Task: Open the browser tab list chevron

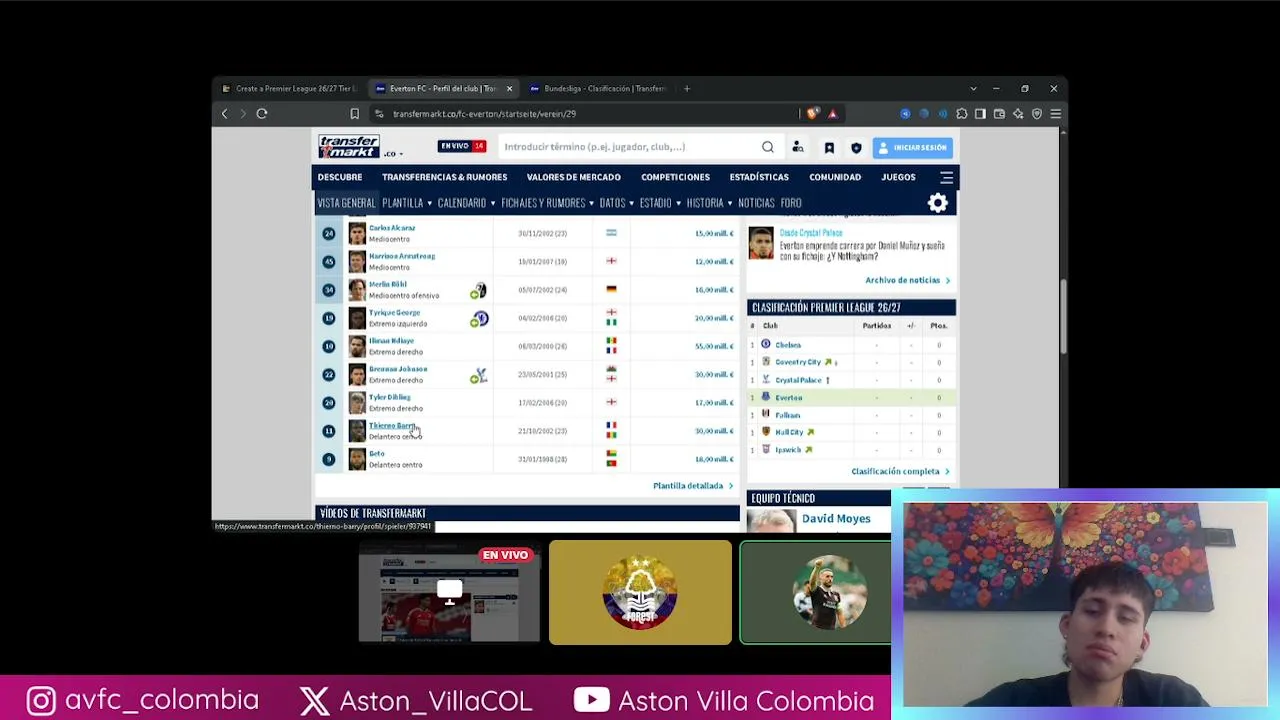Action: 973,89
